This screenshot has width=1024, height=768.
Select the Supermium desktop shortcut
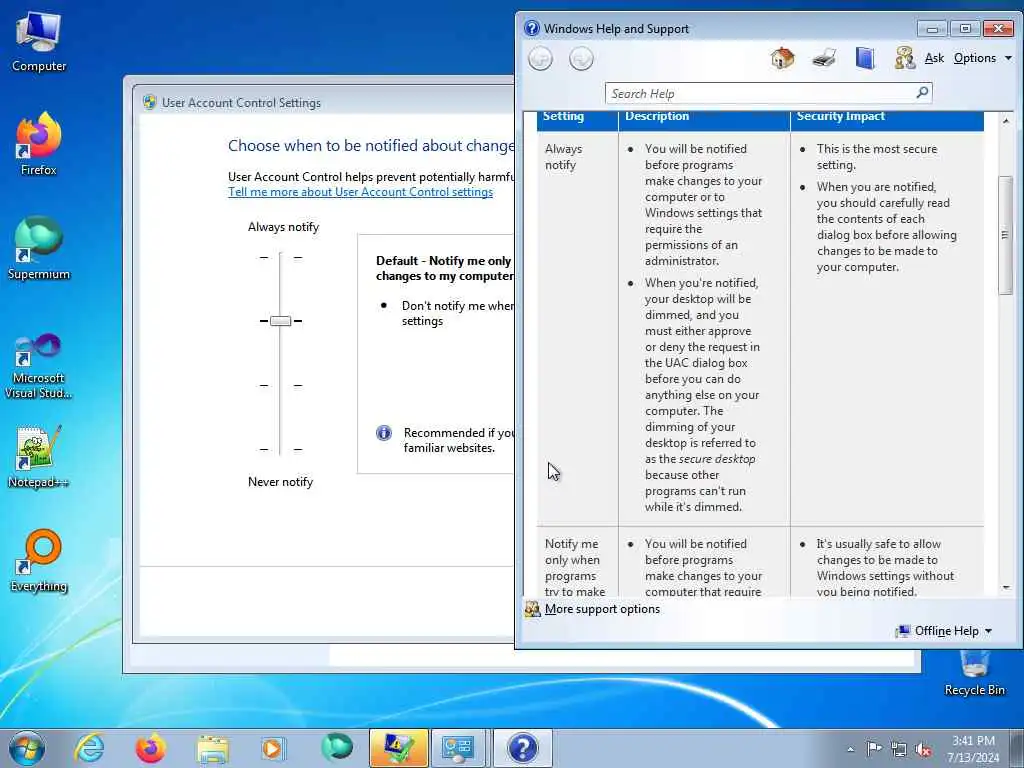(39, 248)
